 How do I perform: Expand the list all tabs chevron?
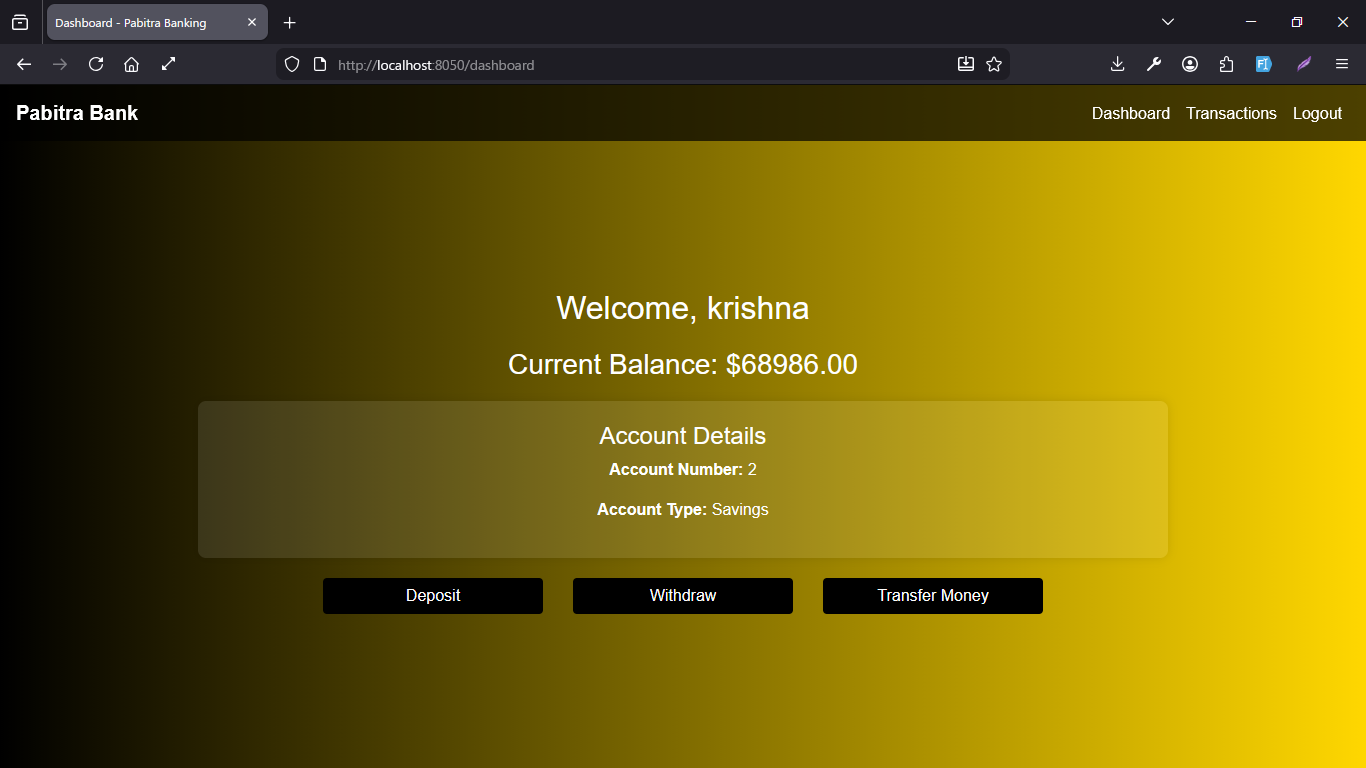(1167, 22)
